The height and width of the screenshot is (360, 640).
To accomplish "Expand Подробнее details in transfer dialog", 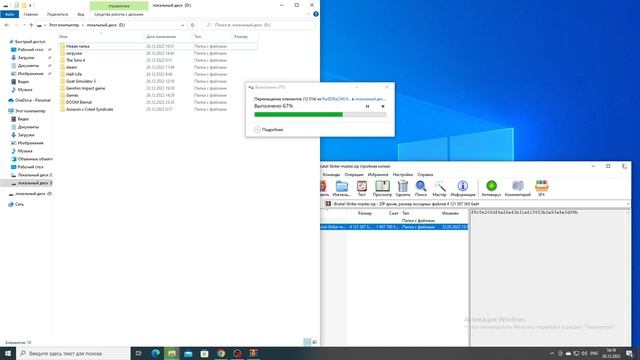I will click(x=269, y=129).
